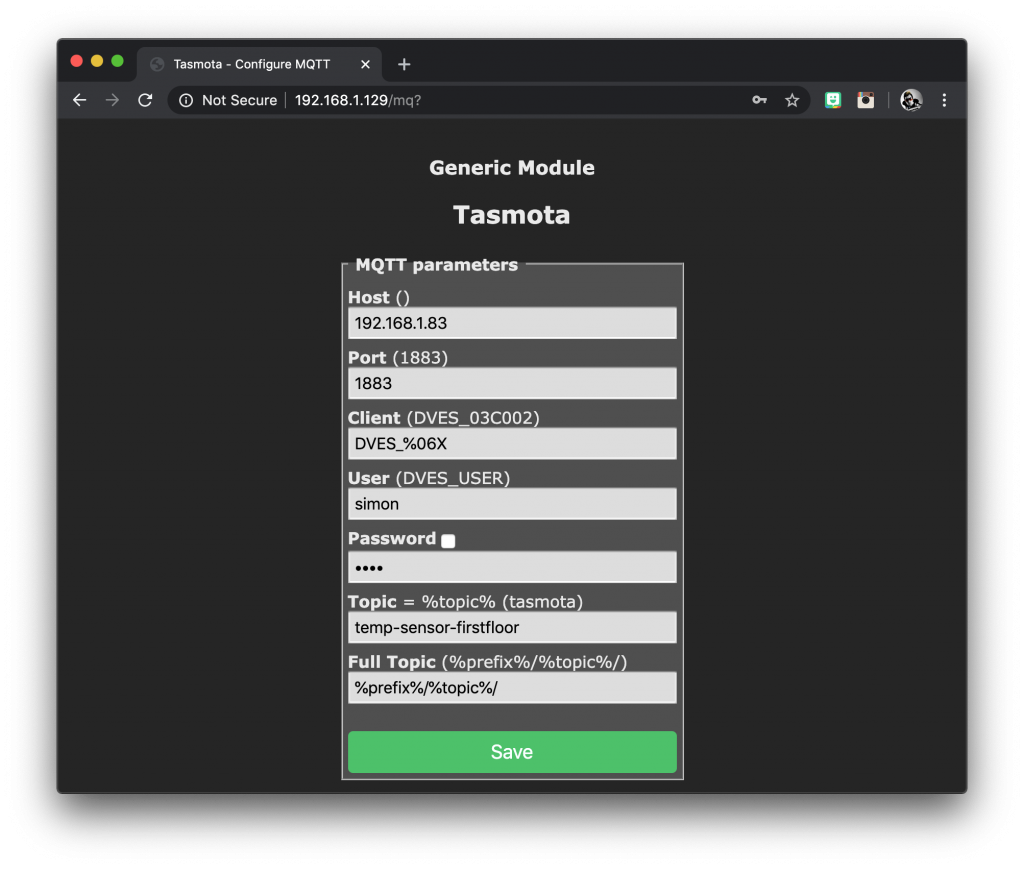The image size is (1024, 869).
Task: Open the Chrome three-dot menu
Action: [x=944, y=100]
